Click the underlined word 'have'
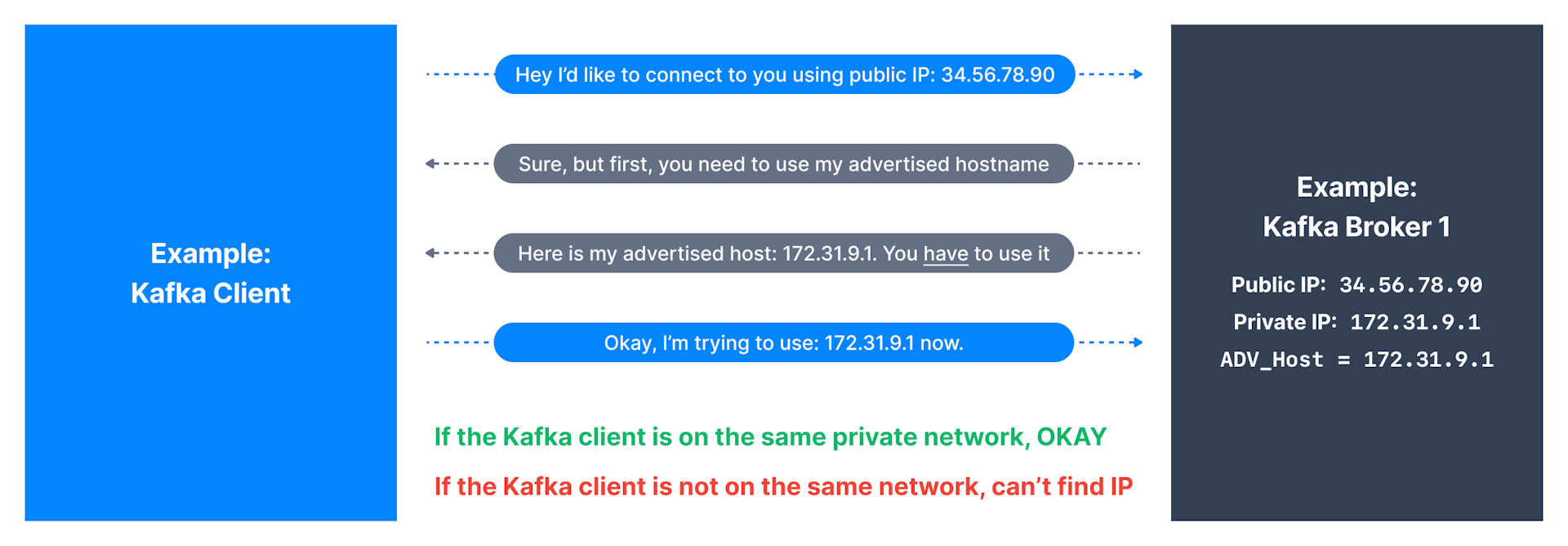This screenshot has height=546, width=1568. pos(945,254)
